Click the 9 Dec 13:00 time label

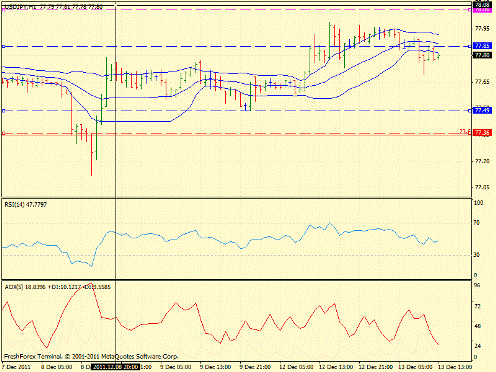coord(215,367)
